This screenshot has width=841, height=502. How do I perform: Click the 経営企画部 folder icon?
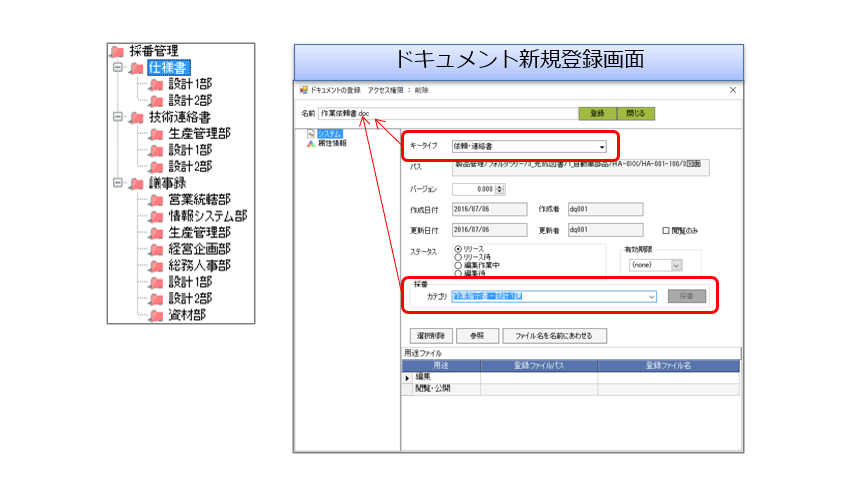[156, 250]
